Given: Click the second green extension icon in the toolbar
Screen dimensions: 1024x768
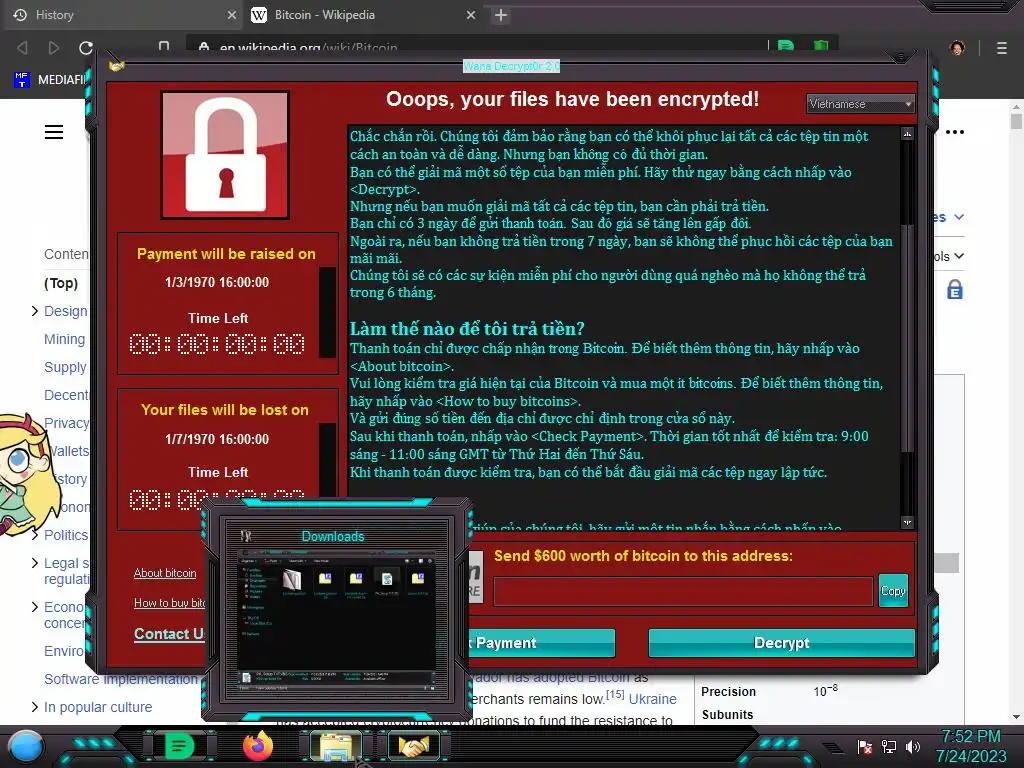Looking at the screenshot, I should [x=821, y=46].
